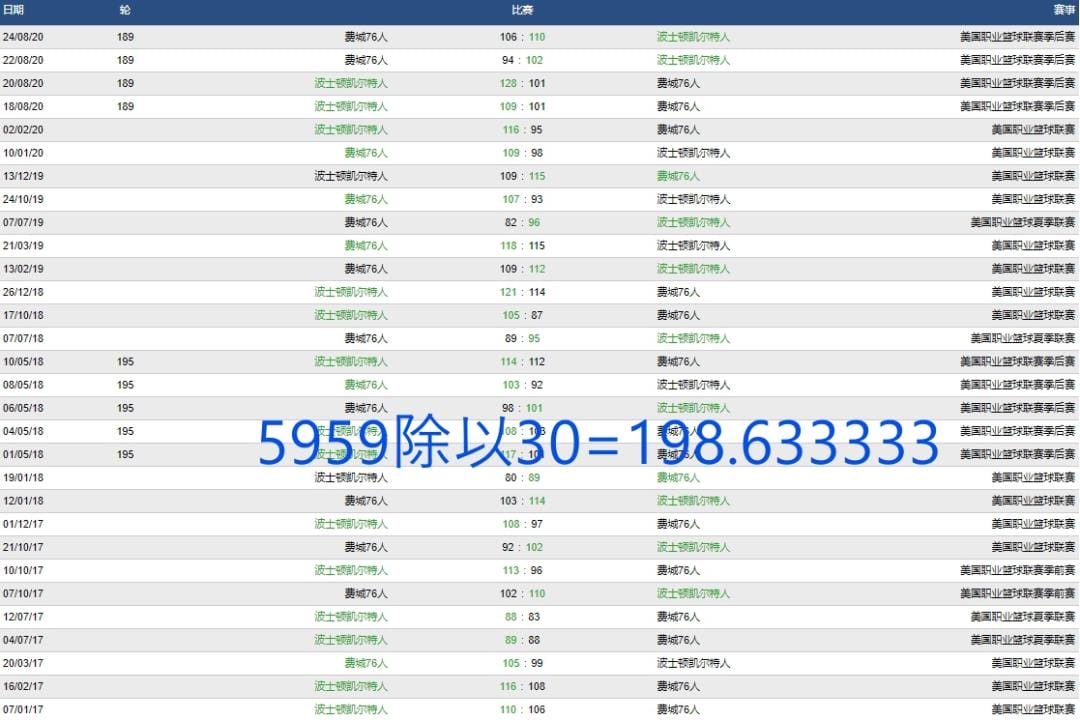The width and height of the screenshot is (1080, 720).
Task: Open the 103 : 92 score
Action: pos(522,385)
